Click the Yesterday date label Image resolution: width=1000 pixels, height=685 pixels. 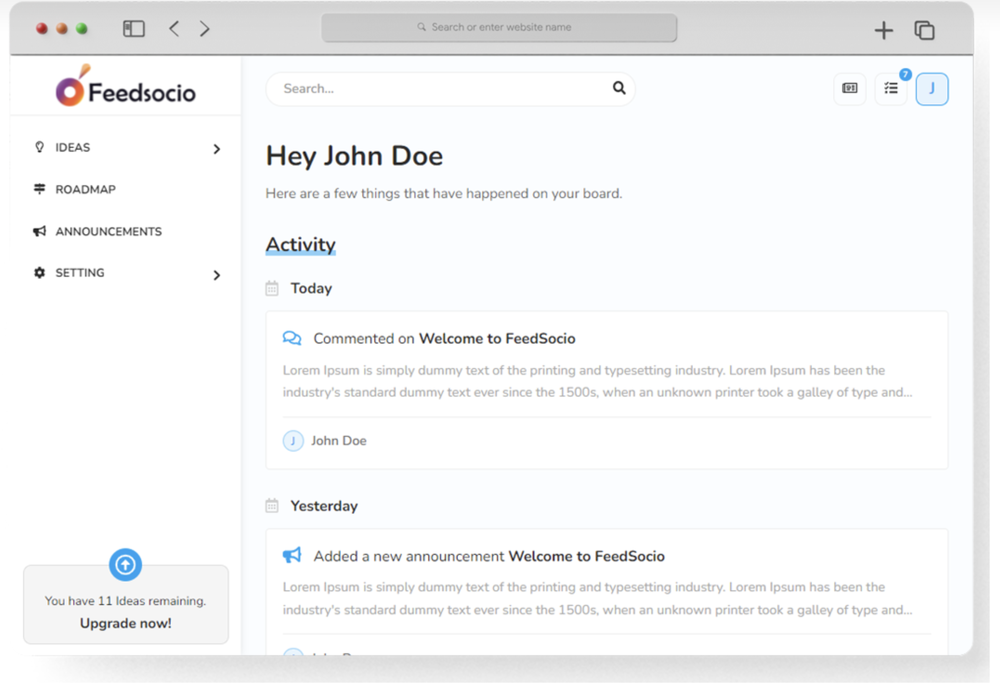[324, 506]
